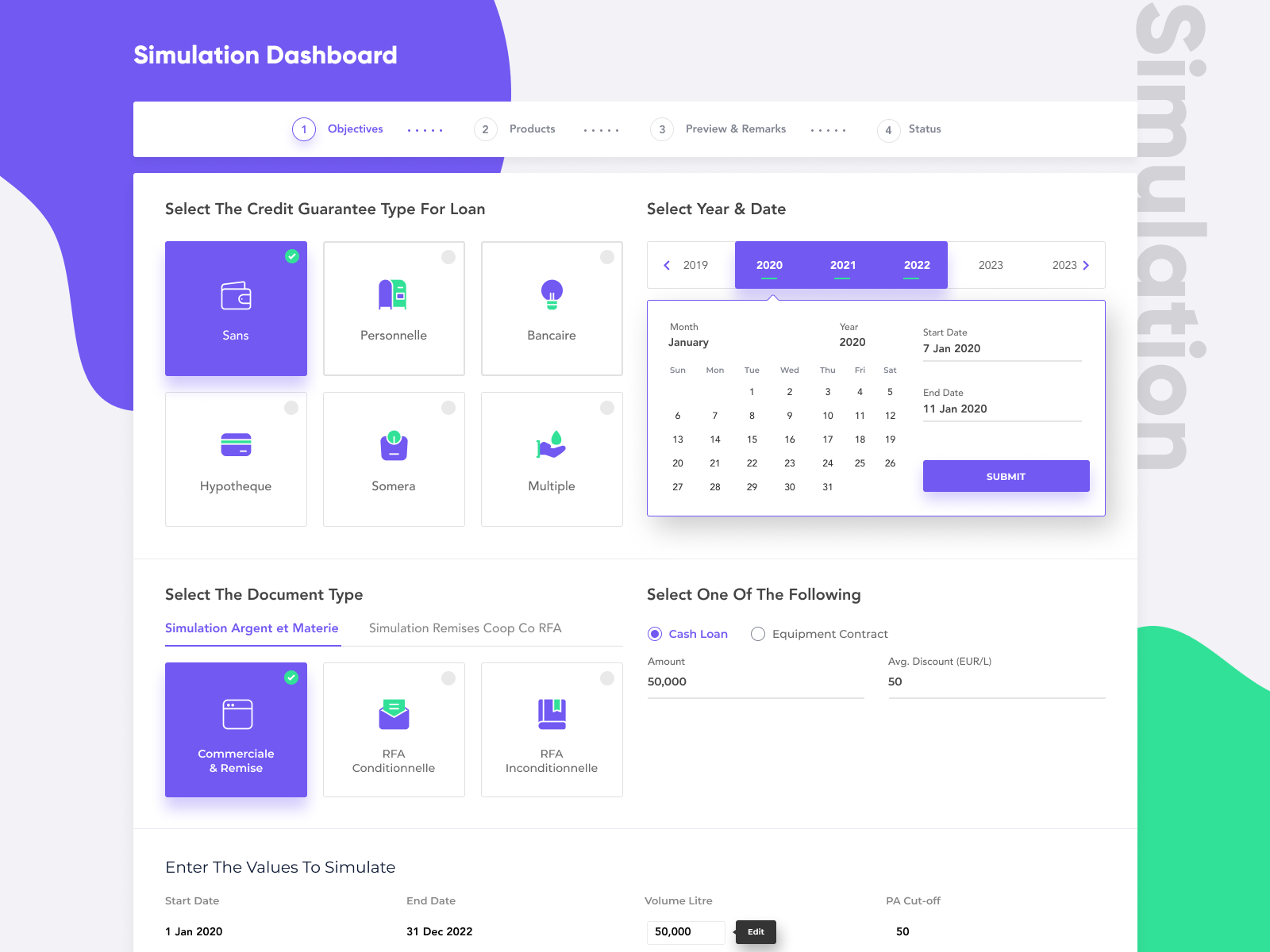Click the RFA Inconditionnelle book icon

coord(551,714)
